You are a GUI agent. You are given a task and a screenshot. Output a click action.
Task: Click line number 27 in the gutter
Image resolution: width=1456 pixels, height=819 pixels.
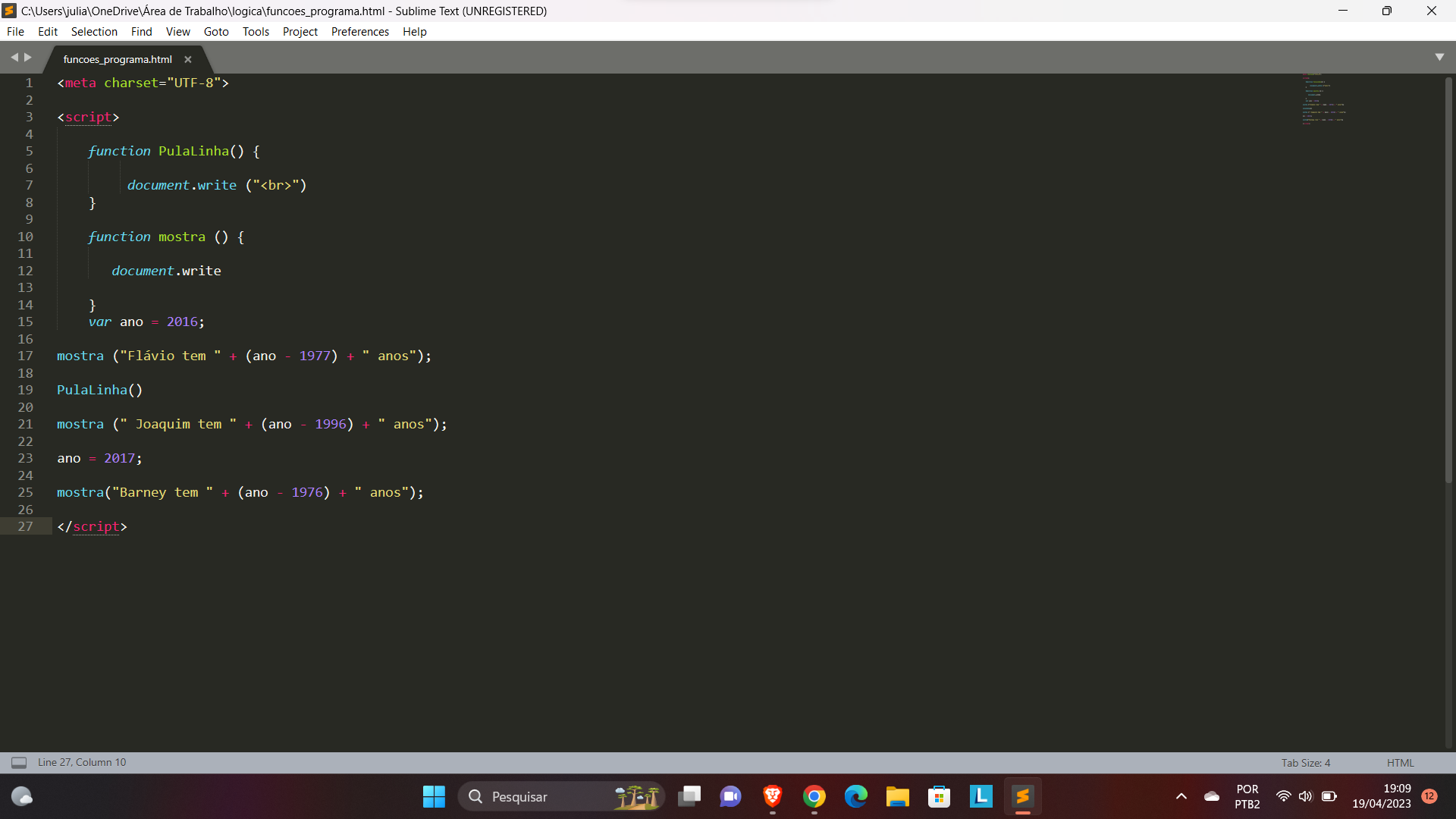tap(25, 526)
